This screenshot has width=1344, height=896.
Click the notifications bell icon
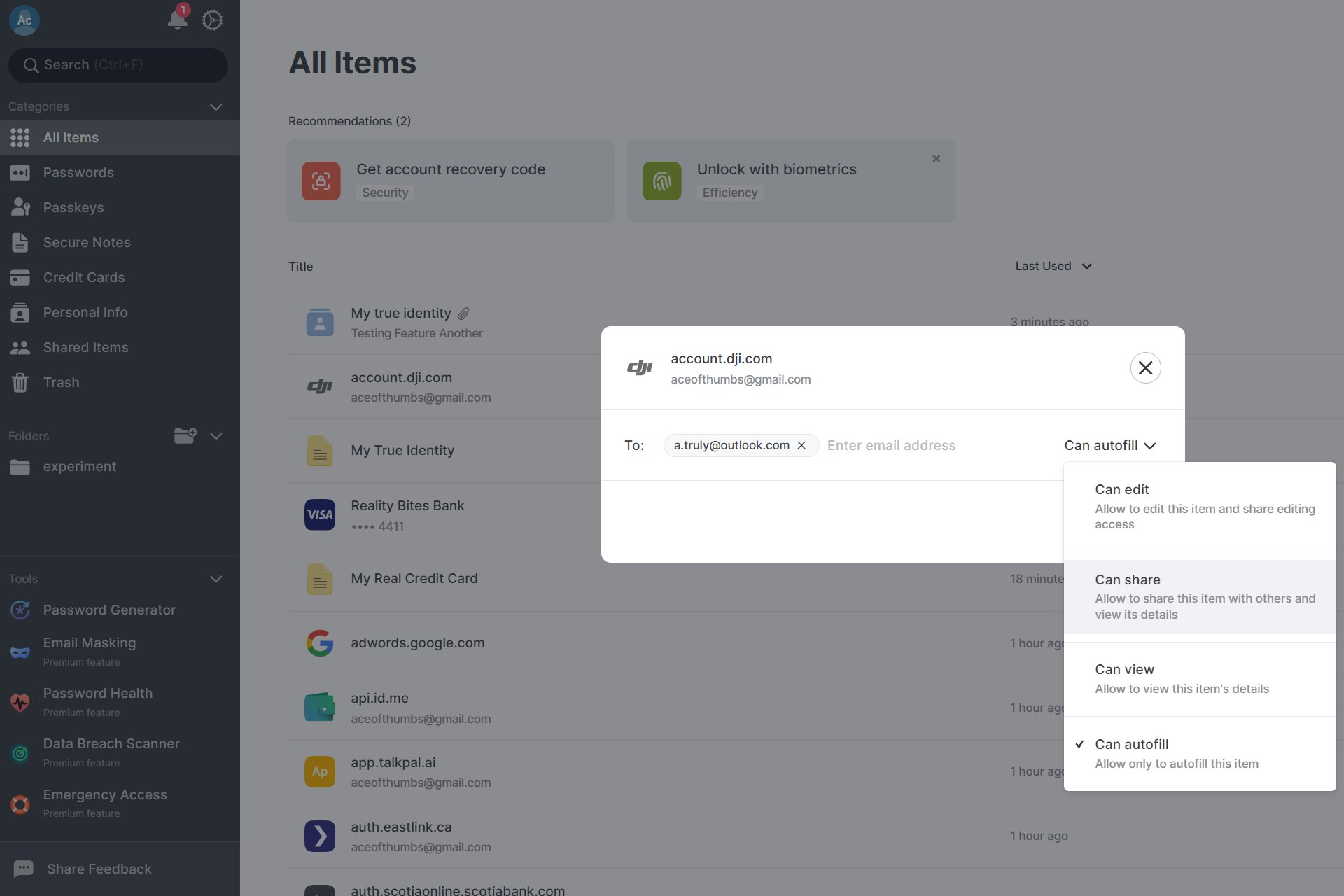(177, 18)
